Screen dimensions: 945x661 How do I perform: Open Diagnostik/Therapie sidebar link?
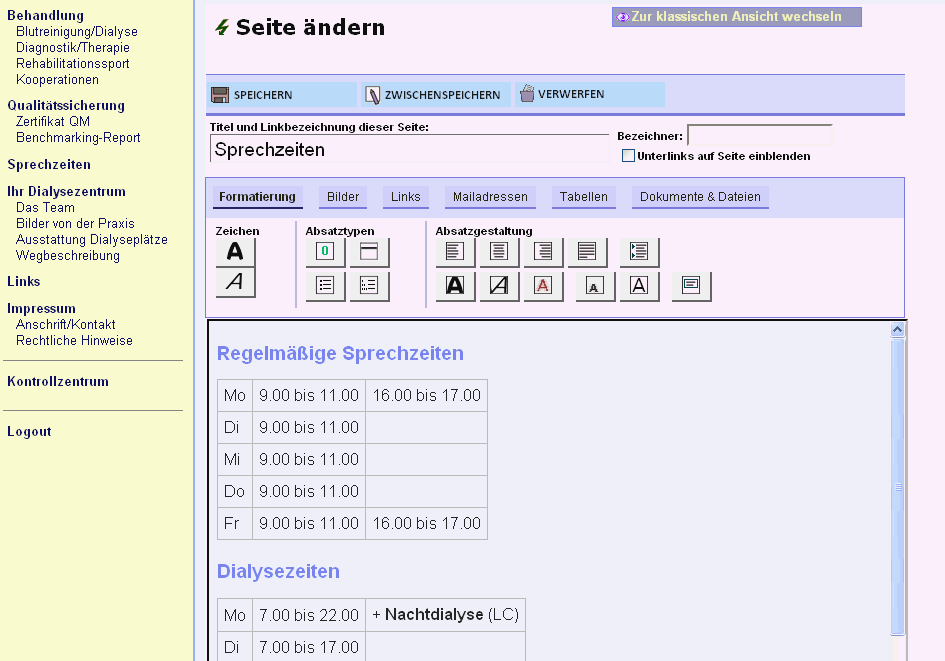72,48
